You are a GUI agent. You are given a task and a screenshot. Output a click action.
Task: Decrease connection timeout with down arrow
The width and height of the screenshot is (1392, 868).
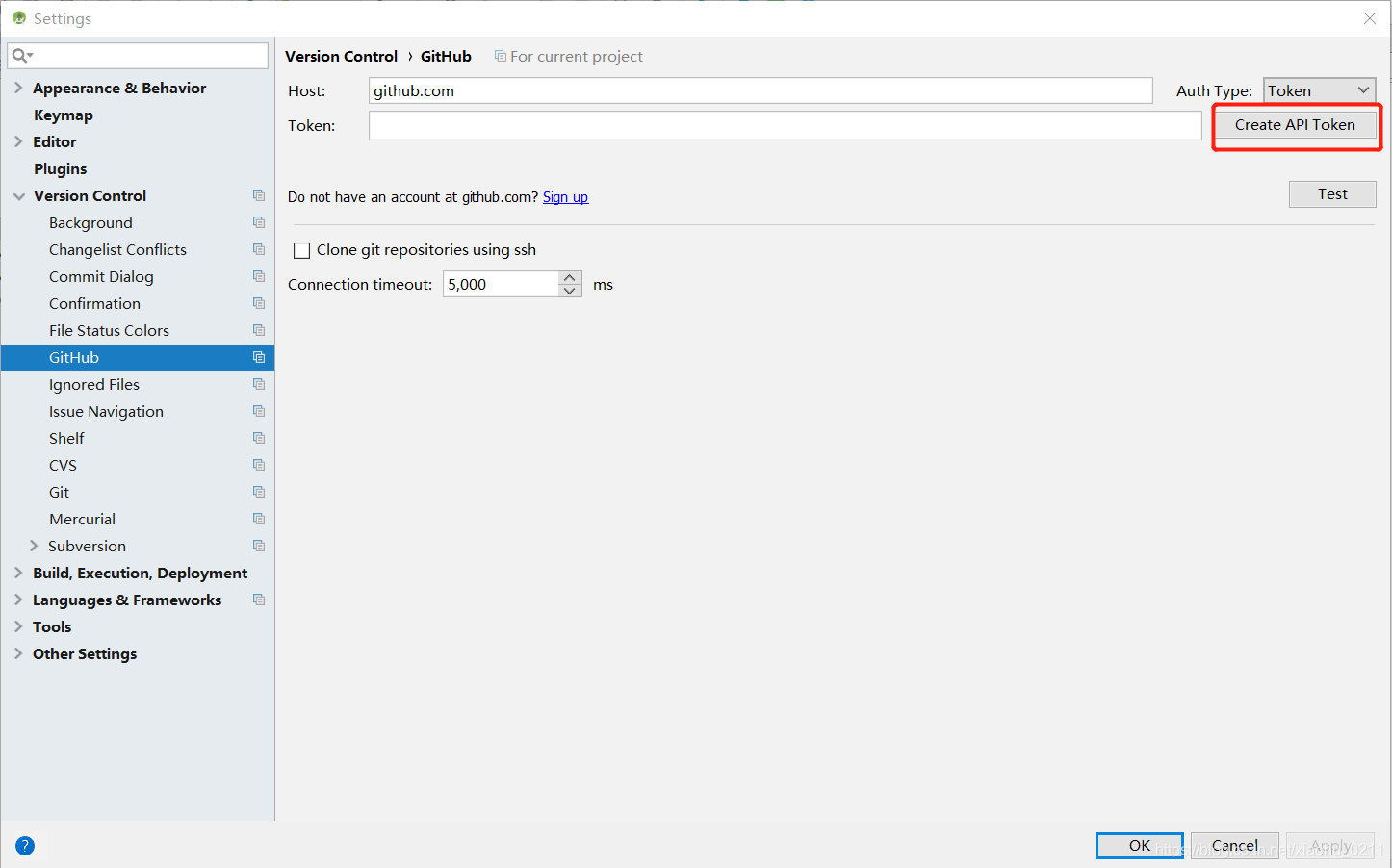[570, 291]
